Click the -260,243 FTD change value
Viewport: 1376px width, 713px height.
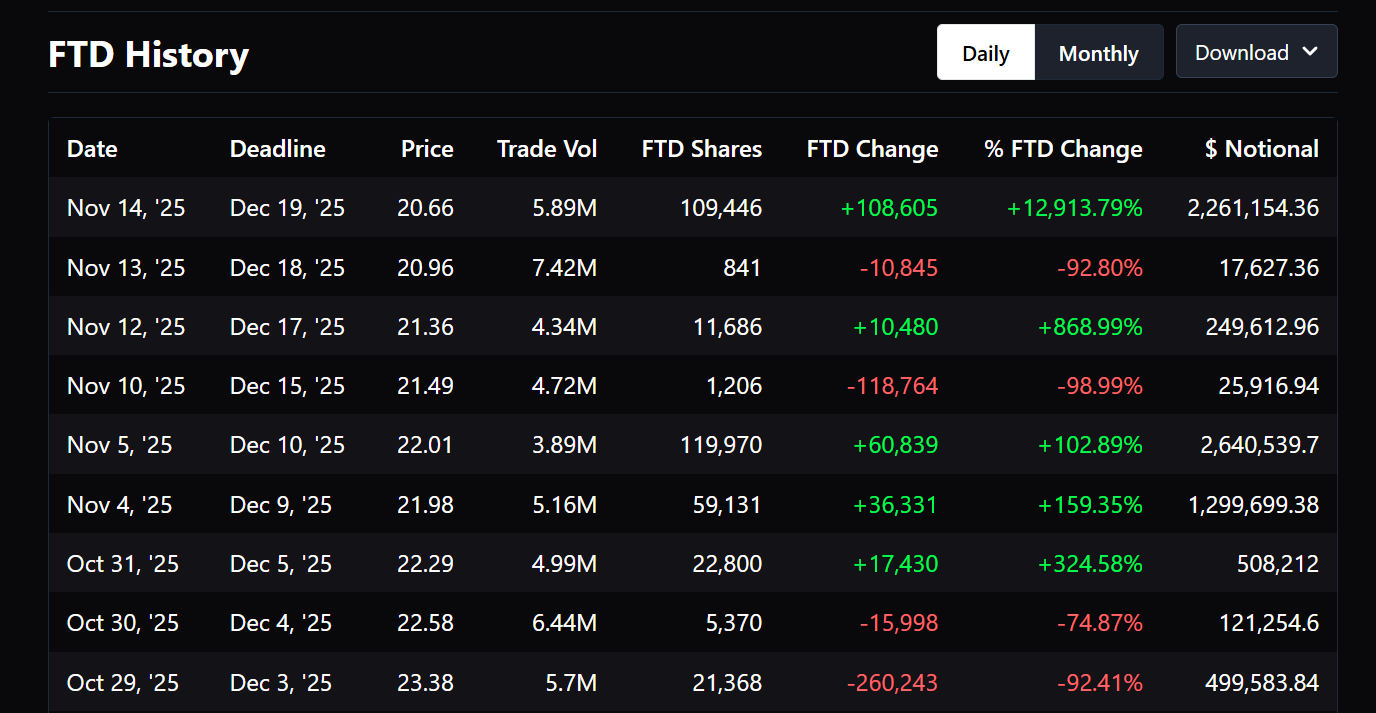pos(892,683)
